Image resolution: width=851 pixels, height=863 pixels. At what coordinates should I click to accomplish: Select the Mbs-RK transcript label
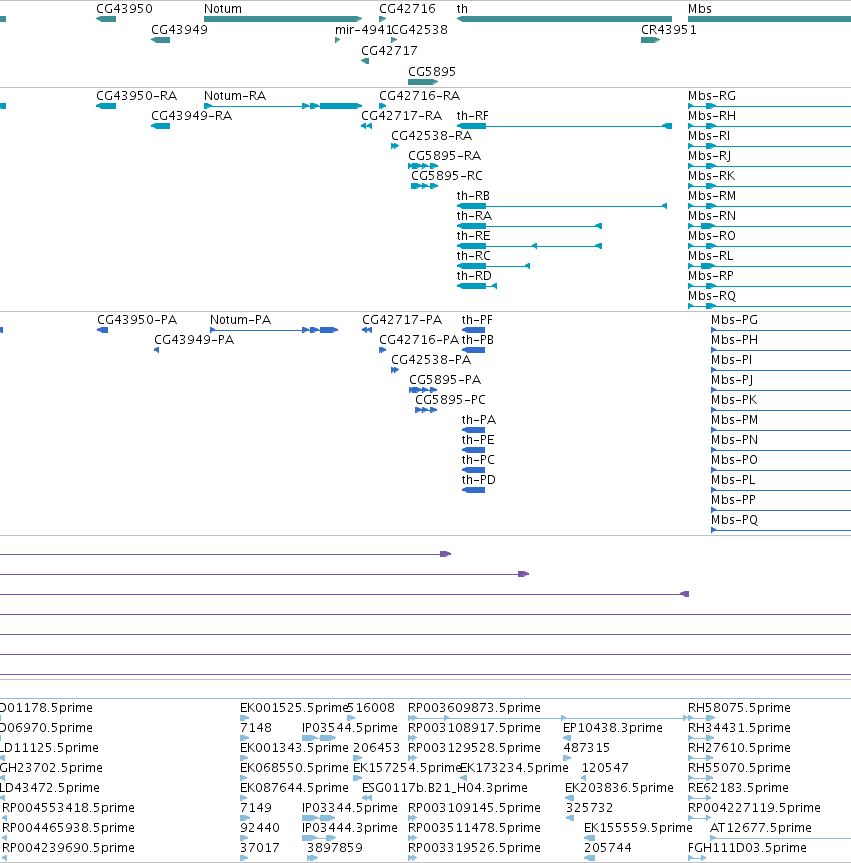[x=711, y=176]
